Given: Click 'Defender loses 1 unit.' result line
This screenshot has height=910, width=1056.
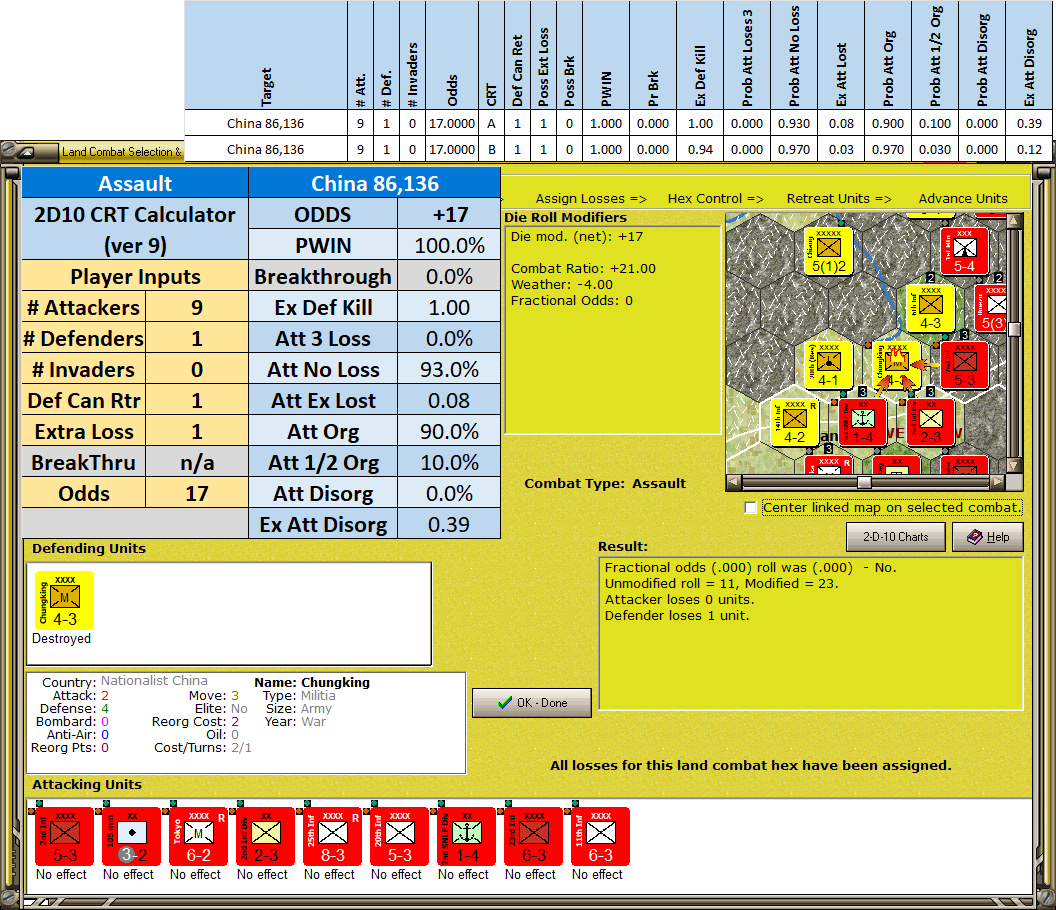Looking at the screenshot, I should (677, 616).
